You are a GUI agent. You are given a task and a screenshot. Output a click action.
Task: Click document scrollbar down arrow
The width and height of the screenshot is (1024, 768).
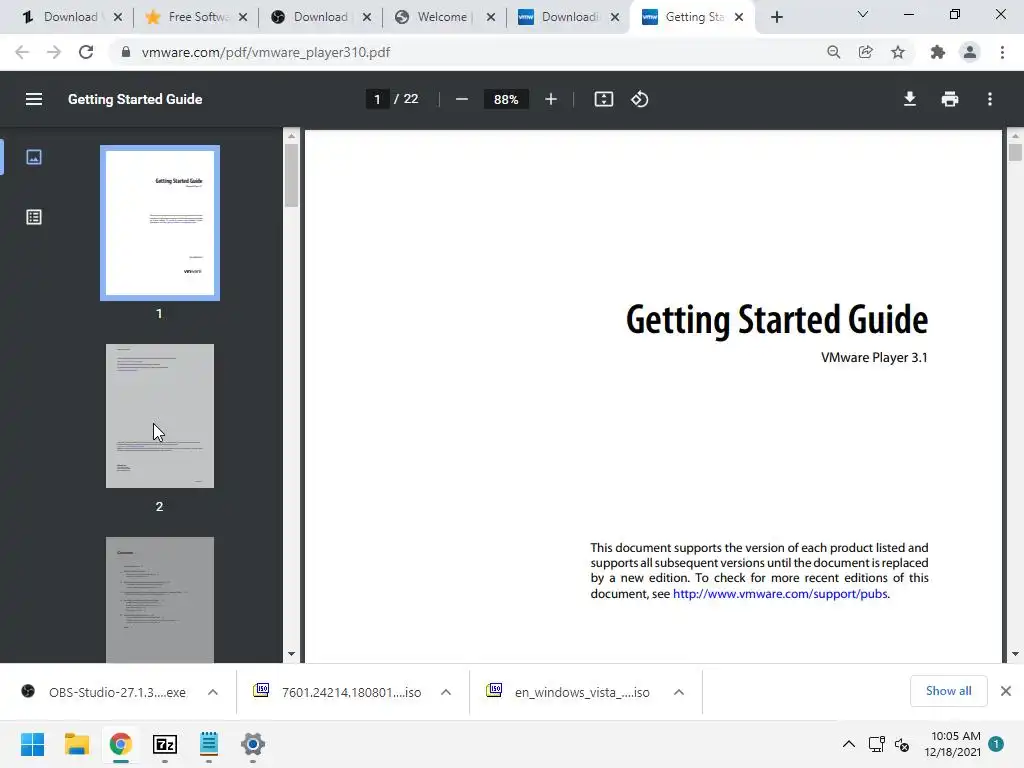click(1015, 654)
